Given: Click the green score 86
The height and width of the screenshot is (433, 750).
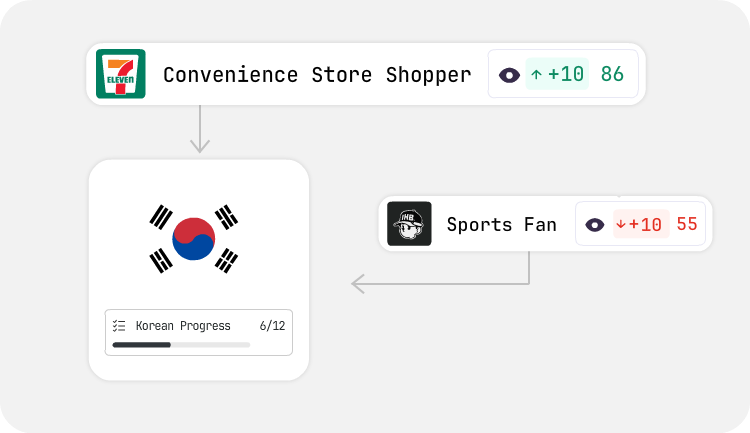Looking at the screenshot, I should pyautogui.click(x=612, y=74).
